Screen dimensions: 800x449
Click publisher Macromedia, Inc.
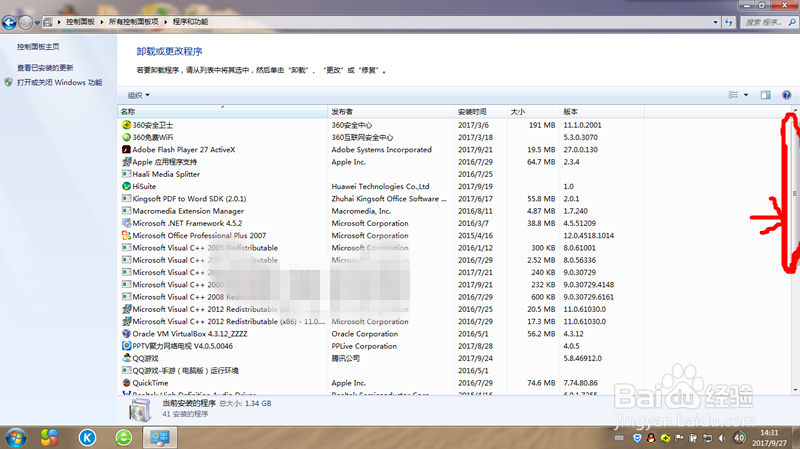click(361, 211)
